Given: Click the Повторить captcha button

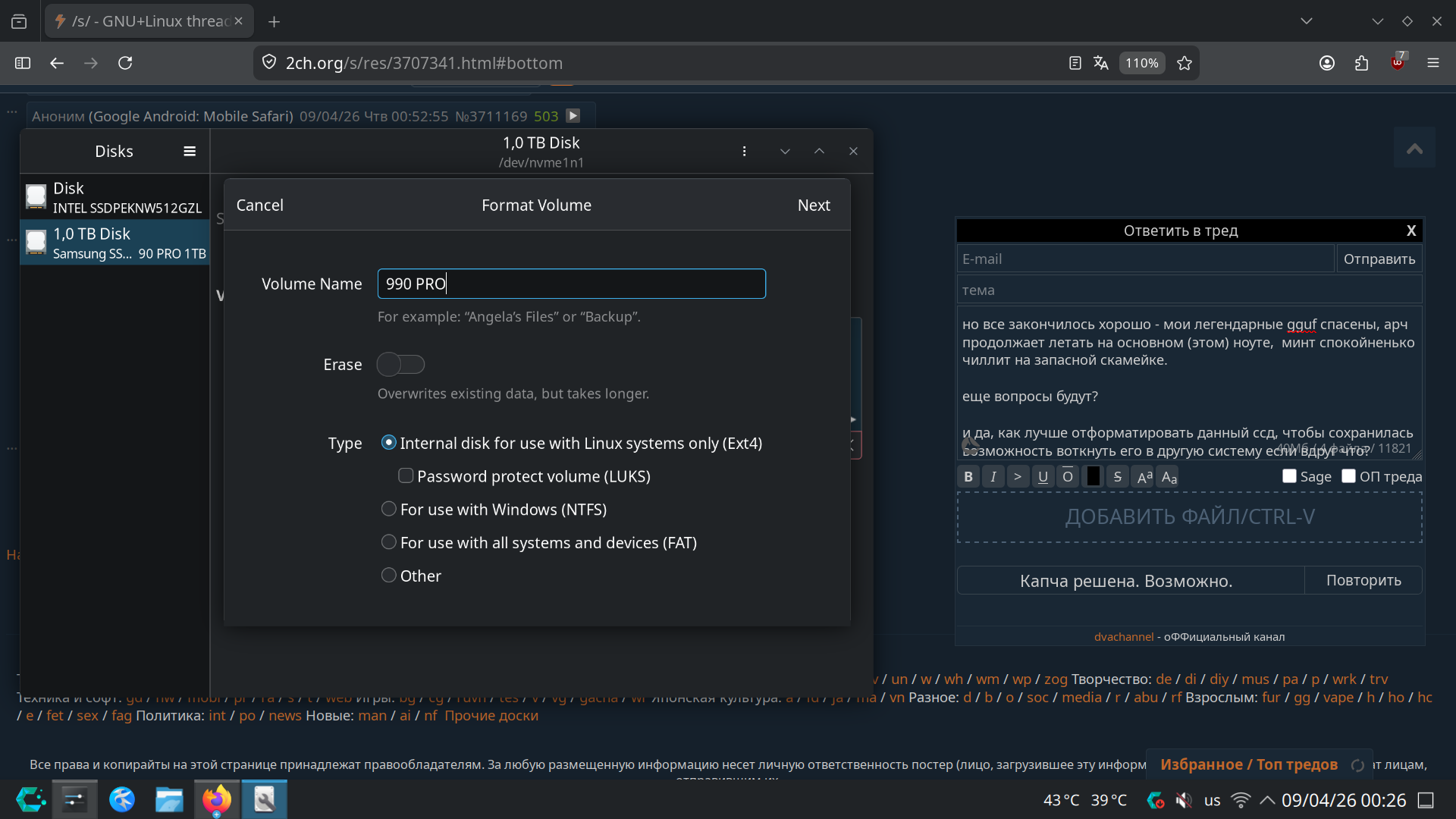Looking at the screenshot, I should click(x=1363, y=581).
